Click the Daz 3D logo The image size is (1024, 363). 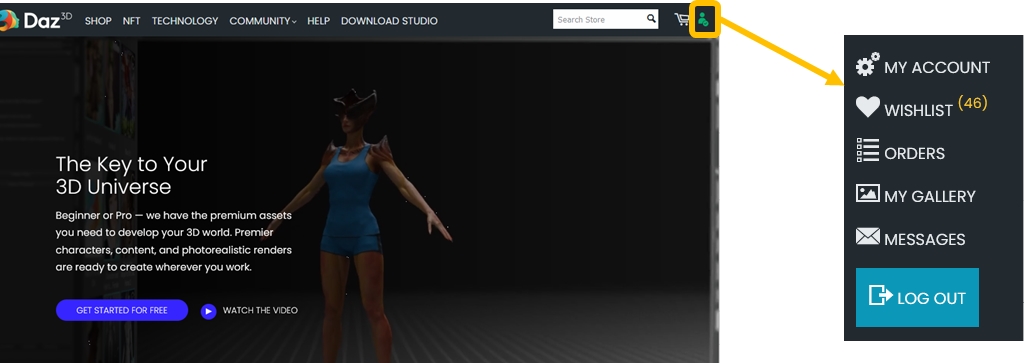pos(36,20)
